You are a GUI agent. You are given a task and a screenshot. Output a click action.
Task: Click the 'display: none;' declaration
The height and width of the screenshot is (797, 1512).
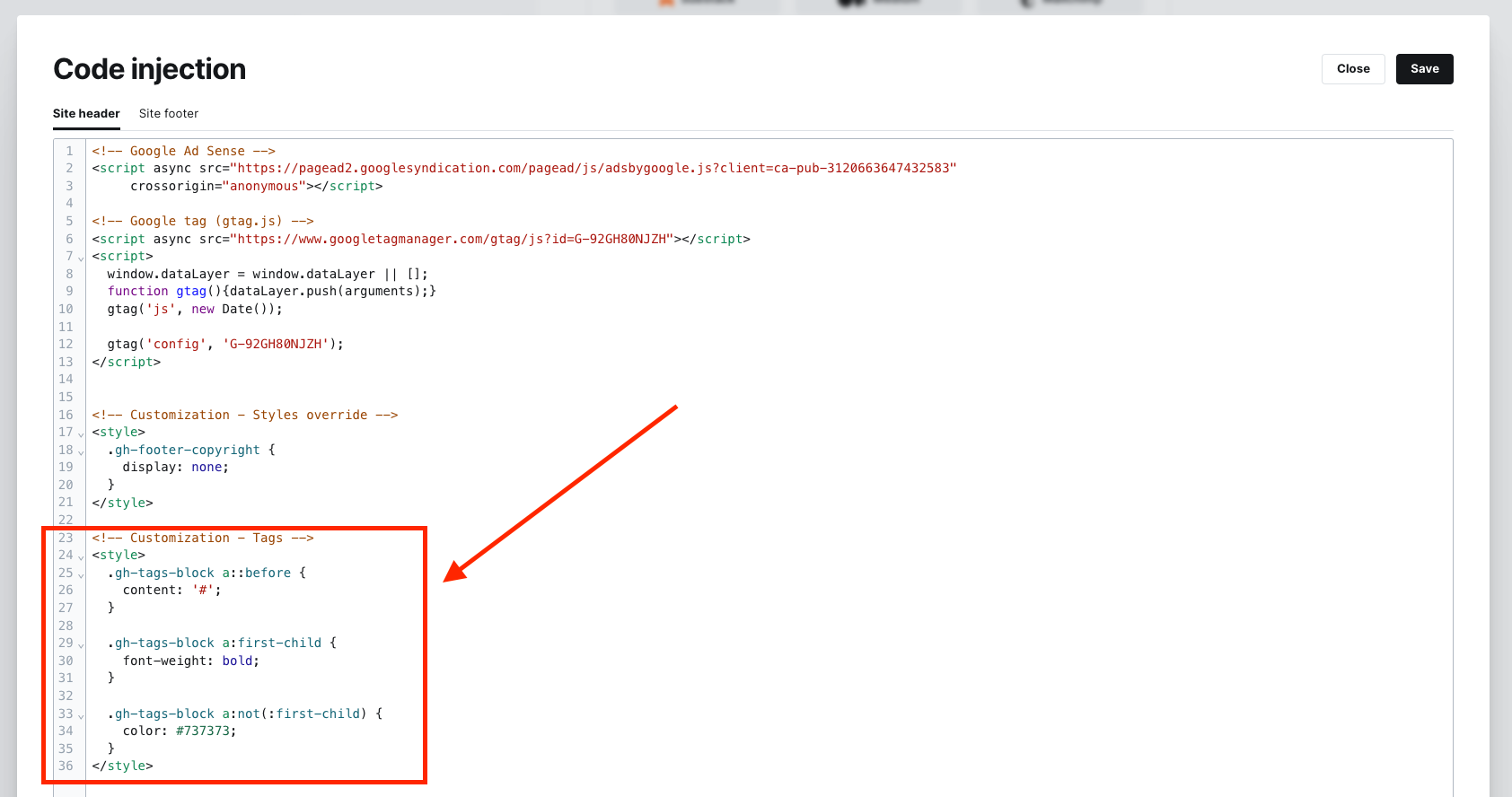(175, 468)
